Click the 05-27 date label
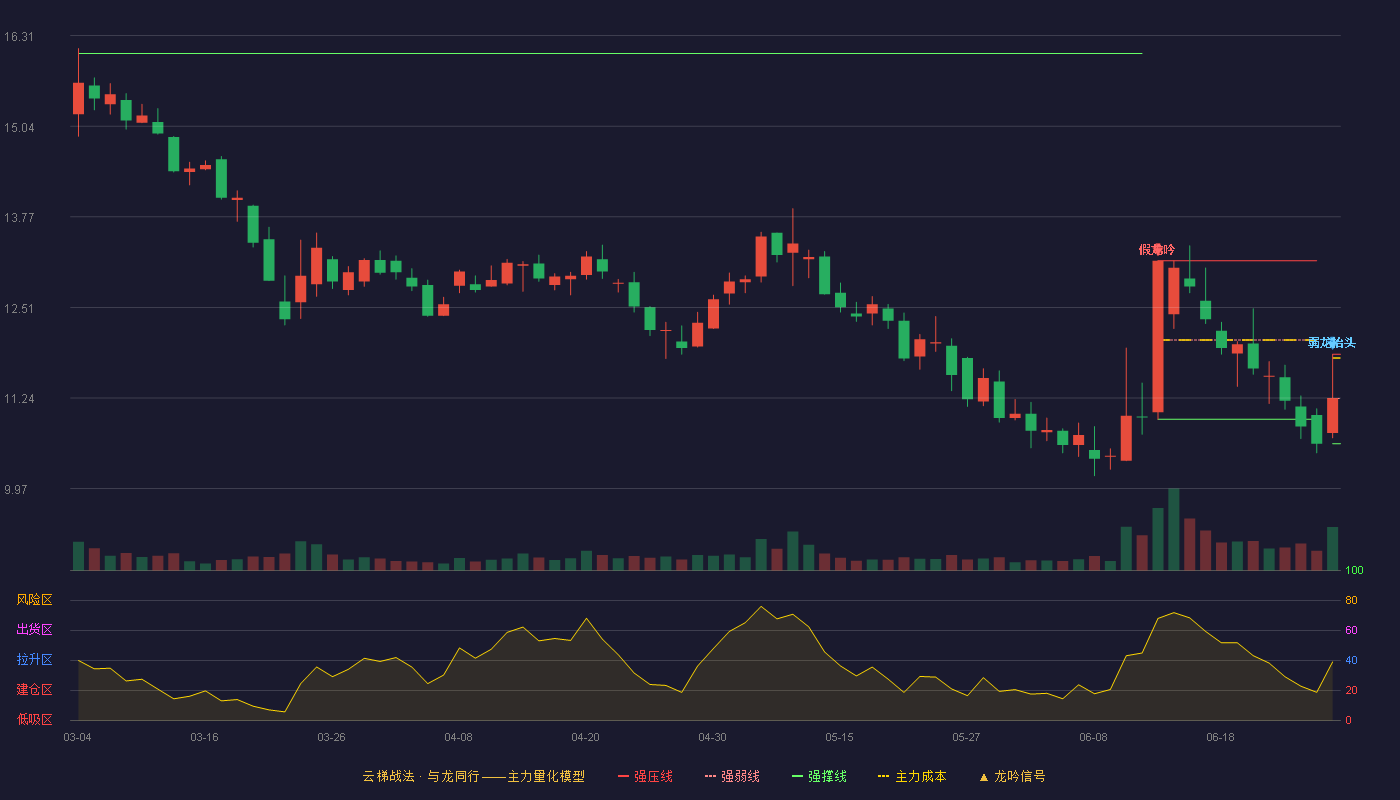This screenshot has width=1400, height=800. click(966, 737)
